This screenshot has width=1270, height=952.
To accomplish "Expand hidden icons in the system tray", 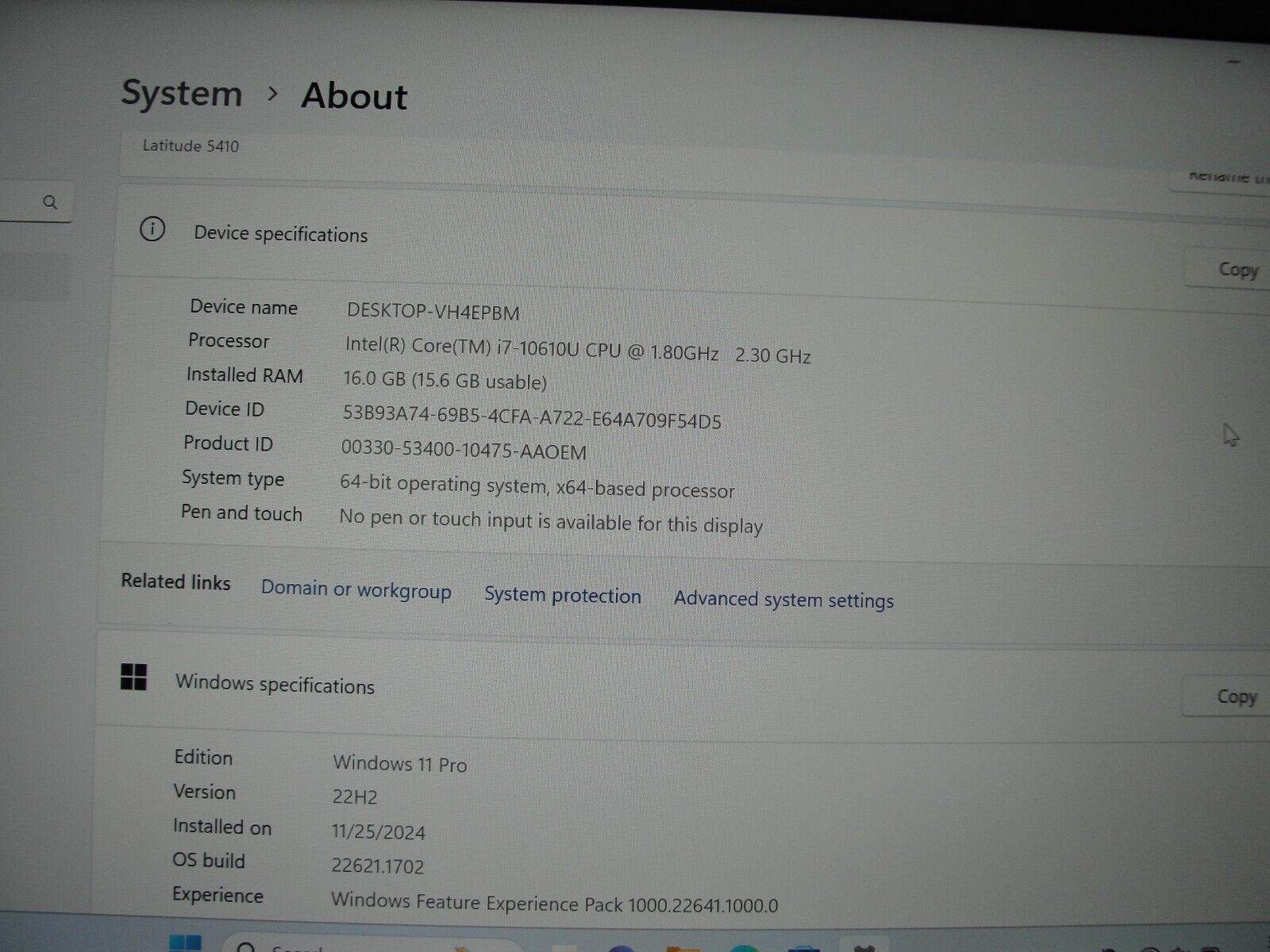I will pyautogui.click(x=1106, y=949).
